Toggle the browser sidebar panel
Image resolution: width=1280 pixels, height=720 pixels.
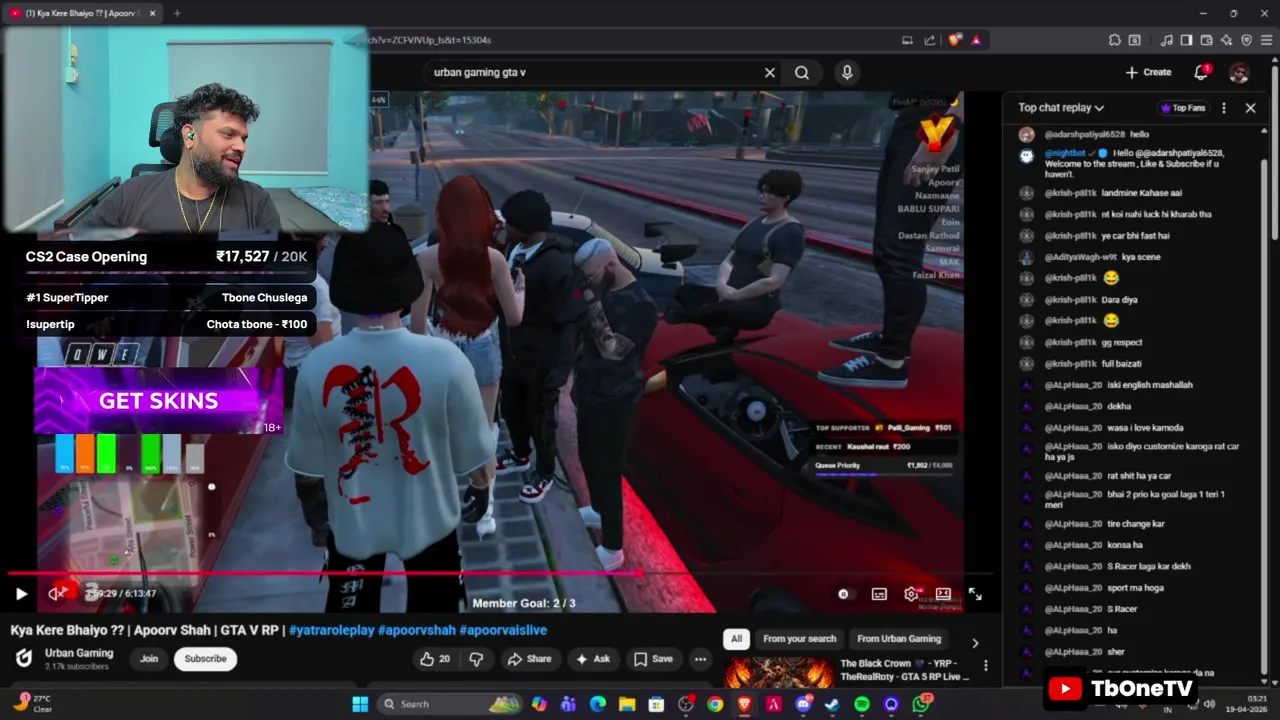point(1186,40)
